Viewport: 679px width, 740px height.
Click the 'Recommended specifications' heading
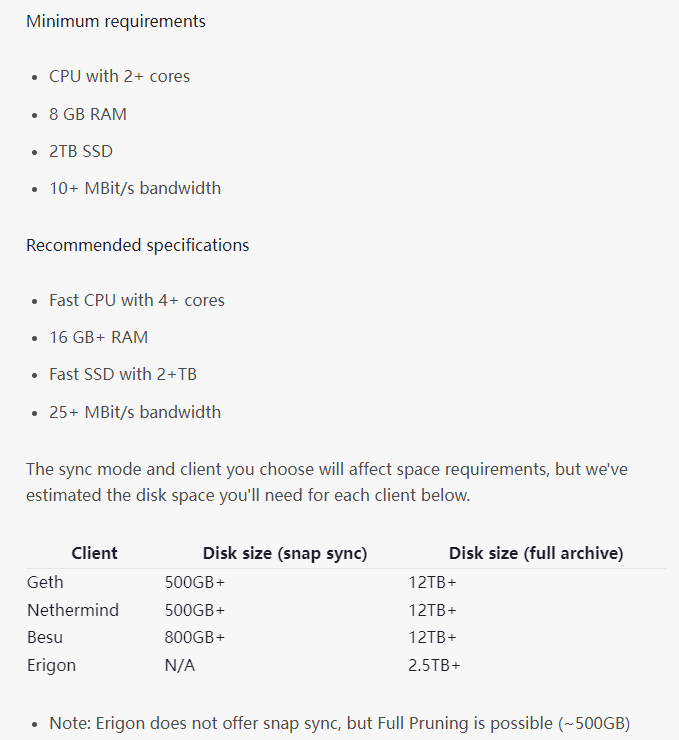tap(137, 245)
